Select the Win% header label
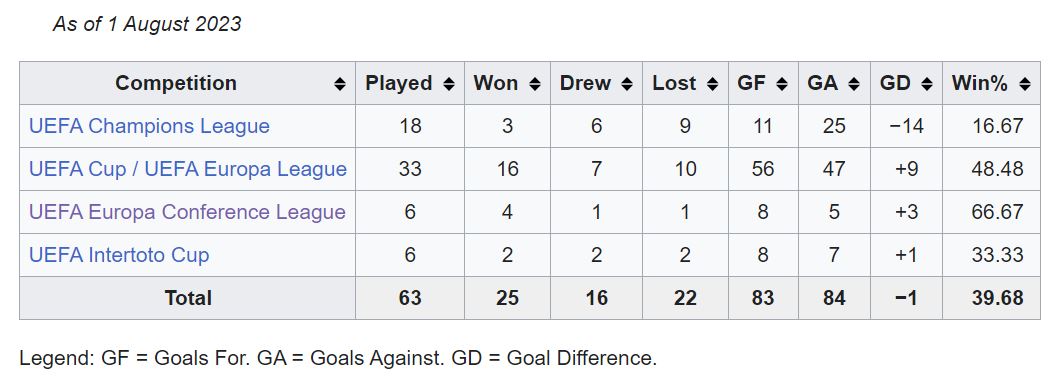The height and width of the screenshot is (386, 1061). (x=980, y=83)
